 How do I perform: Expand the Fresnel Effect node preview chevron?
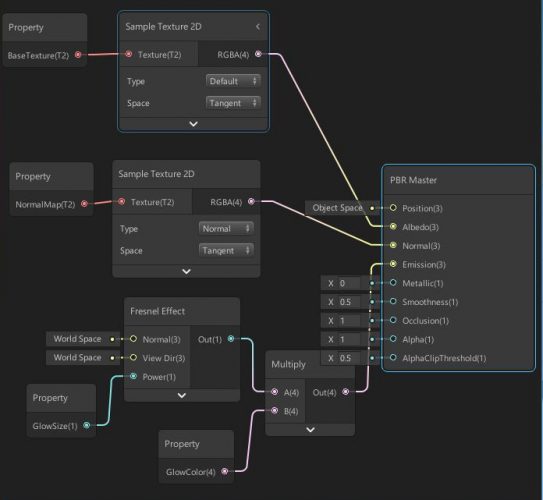(x=182, y=395)
